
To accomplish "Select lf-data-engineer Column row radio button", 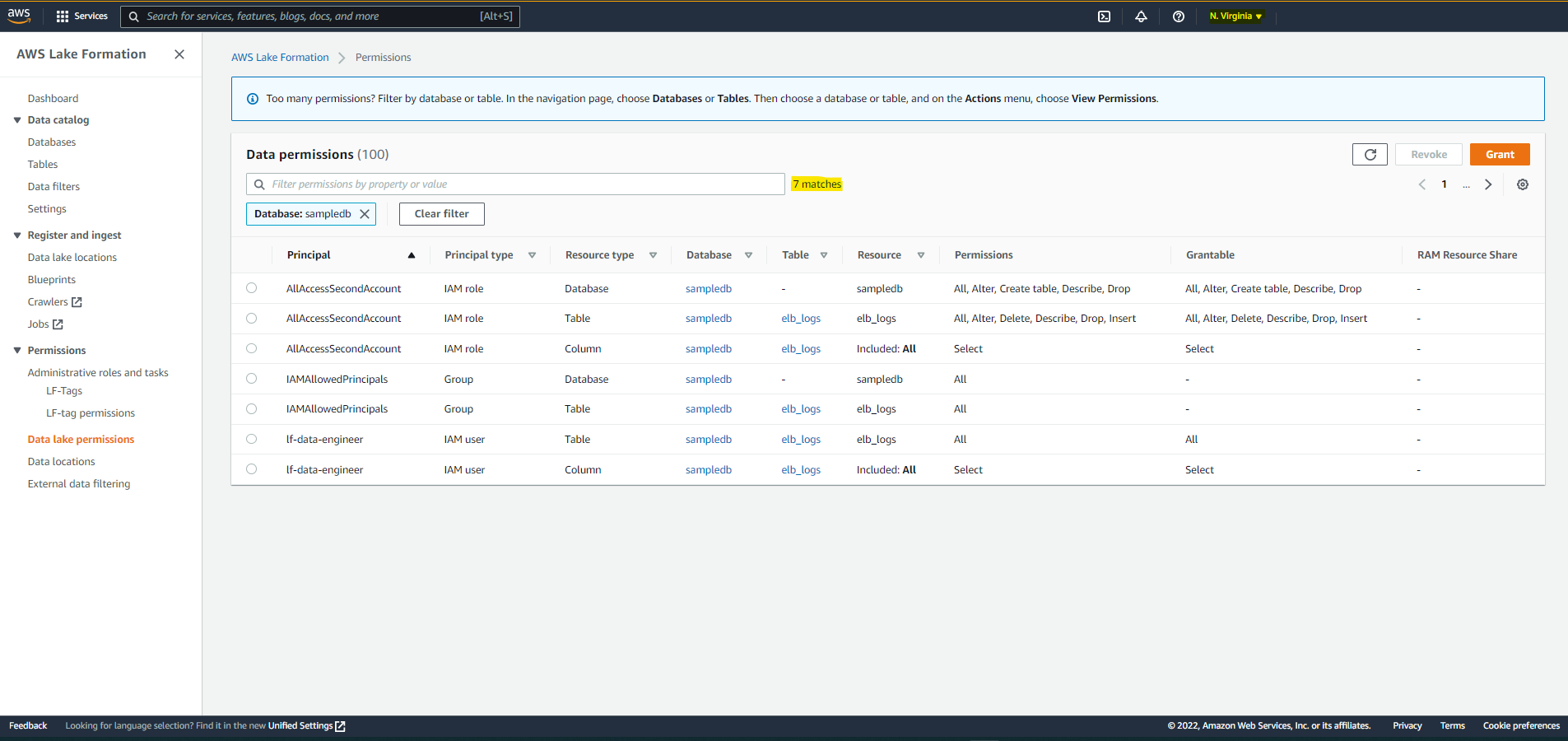I will (x=252, y=469).
